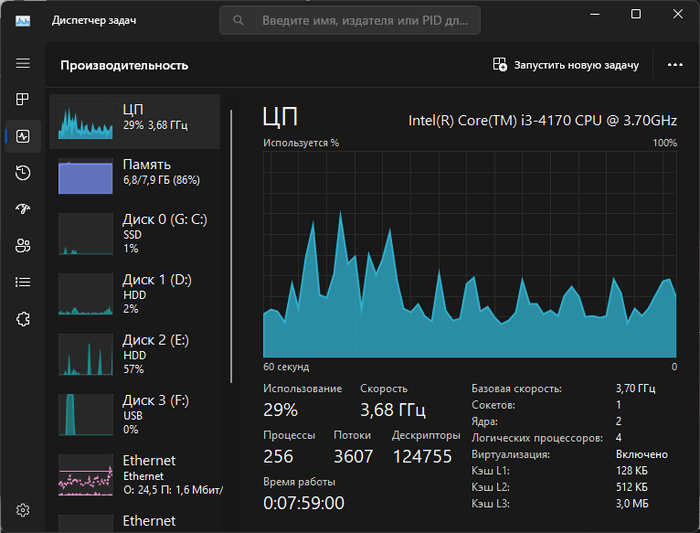Maximize the Task Manager window
700x533 pixels.
[636, 14]
